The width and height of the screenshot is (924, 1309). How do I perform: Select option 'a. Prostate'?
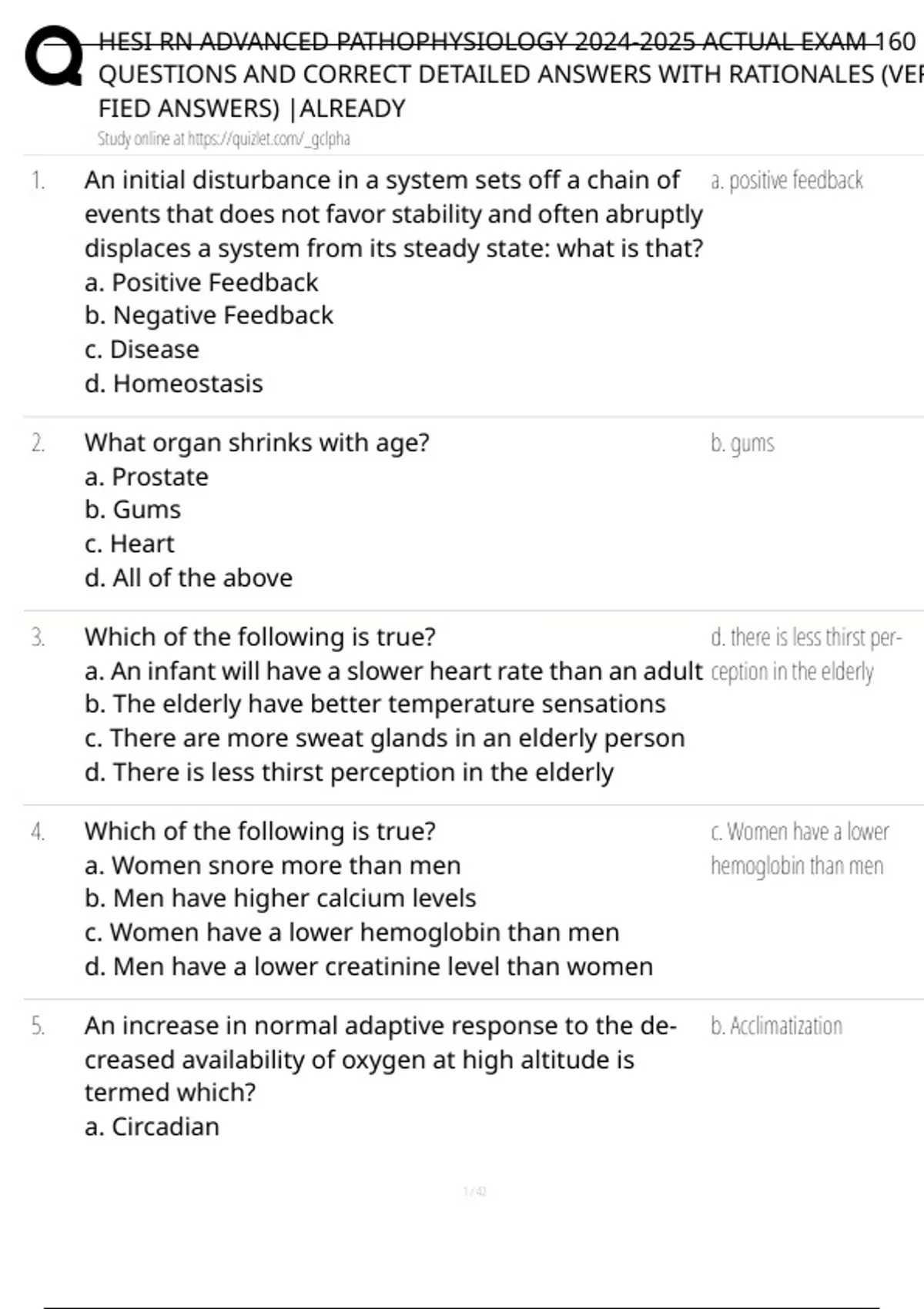[146, 477]
